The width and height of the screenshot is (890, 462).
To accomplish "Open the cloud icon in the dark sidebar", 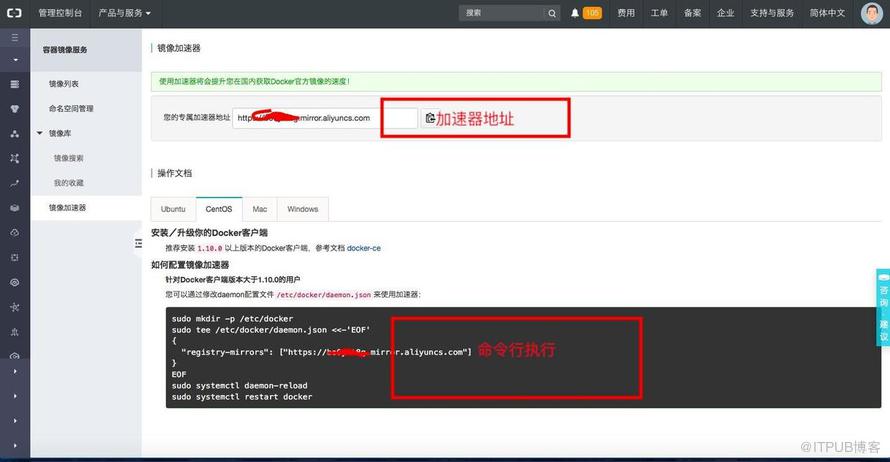I will tap(15, 233).
